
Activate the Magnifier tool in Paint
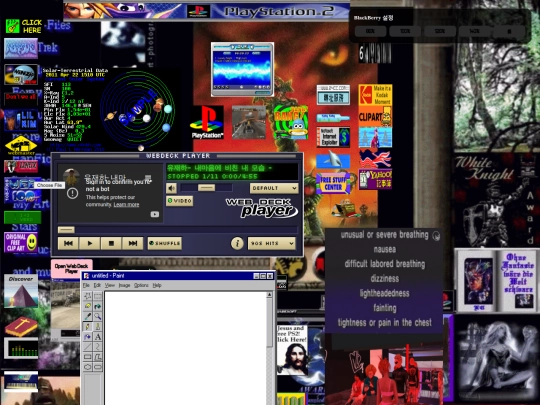(x=98, y=316)
